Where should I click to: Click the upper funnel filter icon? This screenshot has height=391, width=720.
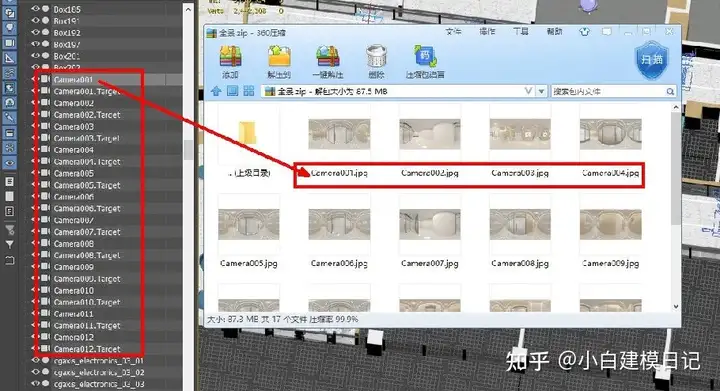tap(9, 230)
